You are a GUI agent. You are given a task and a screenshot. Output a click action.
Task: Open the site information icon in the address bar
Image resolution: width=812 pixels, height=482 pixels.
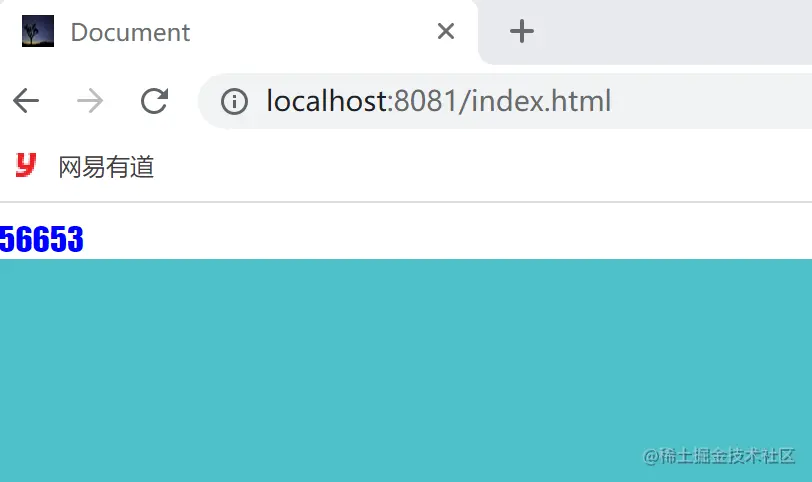pyautogui.click(x=234, y=101)
